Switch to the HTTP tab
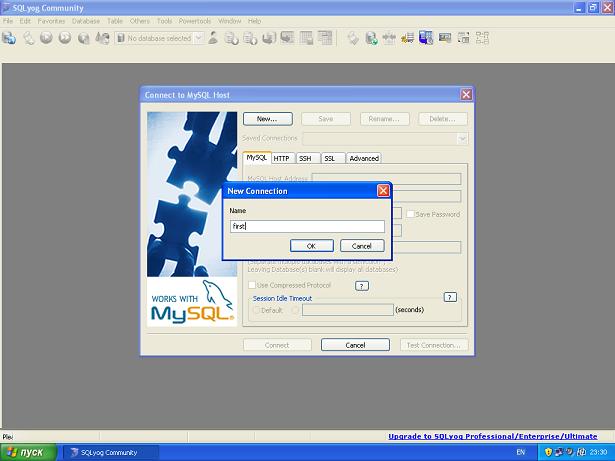This screenshot has width=615, height=461. [282, 159]
